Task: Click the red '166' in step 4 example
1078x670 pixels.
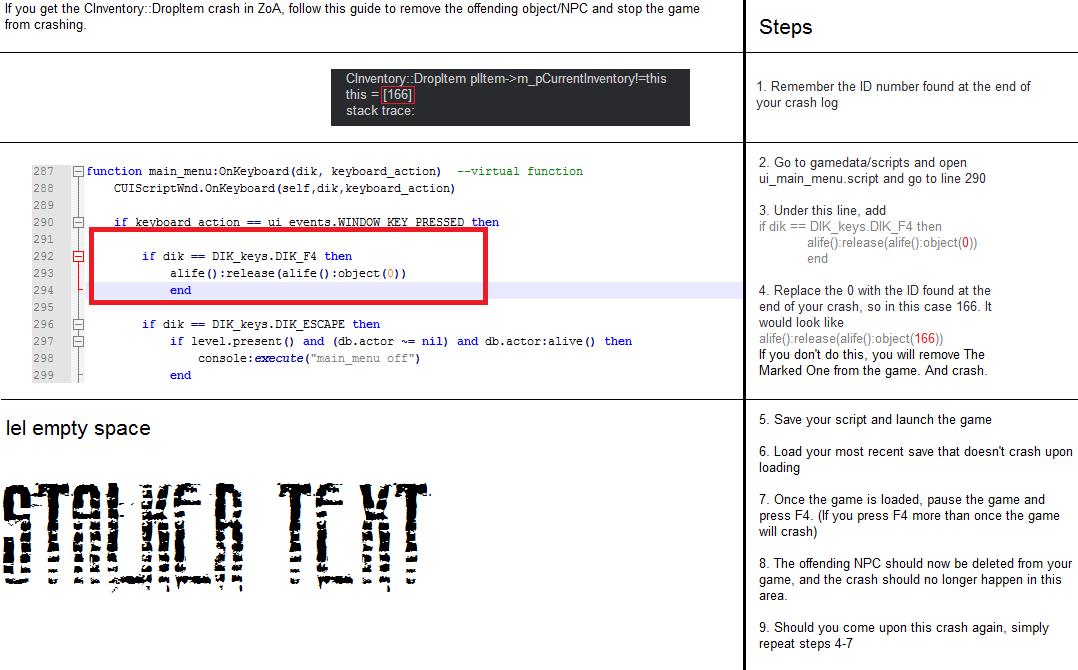Action: click(925, 339)
